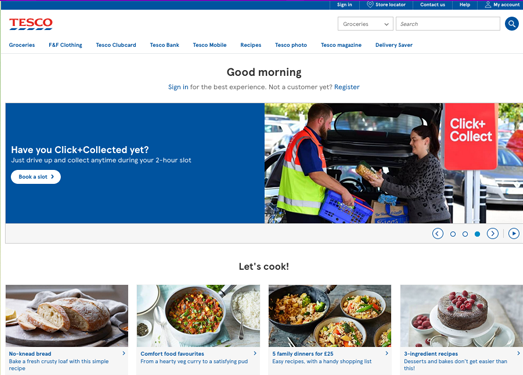The image size is (523, 375).
Task: Click the Tesco logo
Action: 31,24
